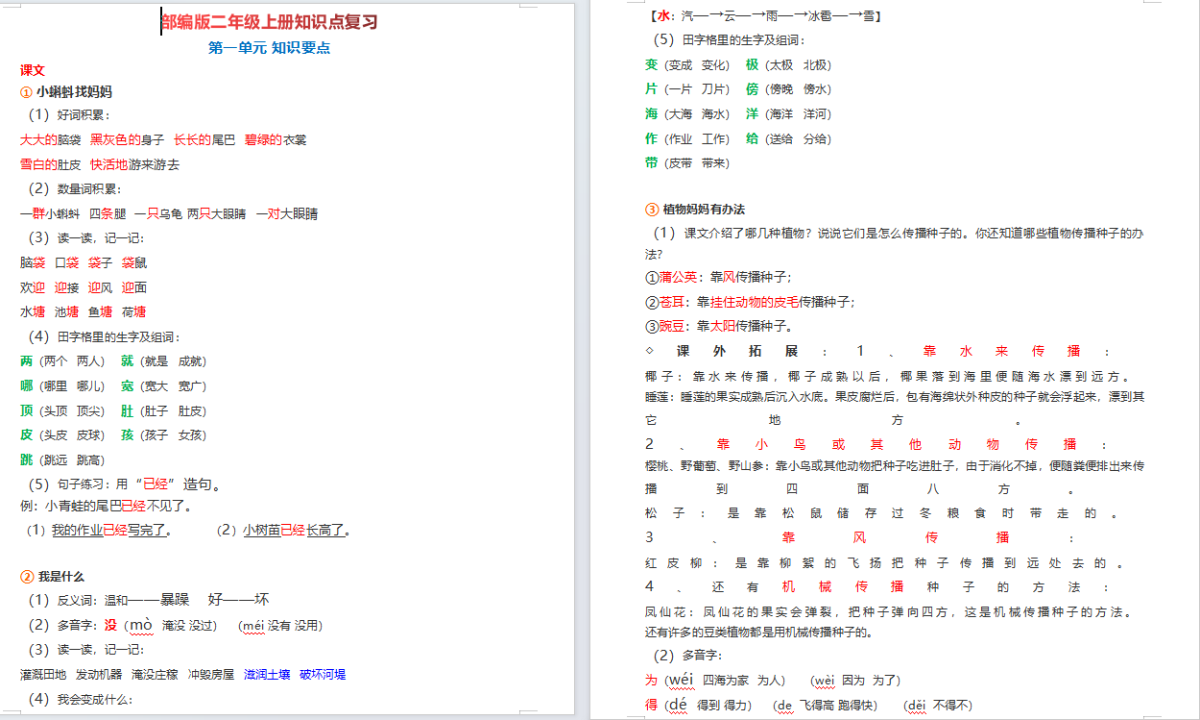Click the underlined sentence 我的作业已经写完了
This screenshot has width=1200, height=720.
pos(111,530)
